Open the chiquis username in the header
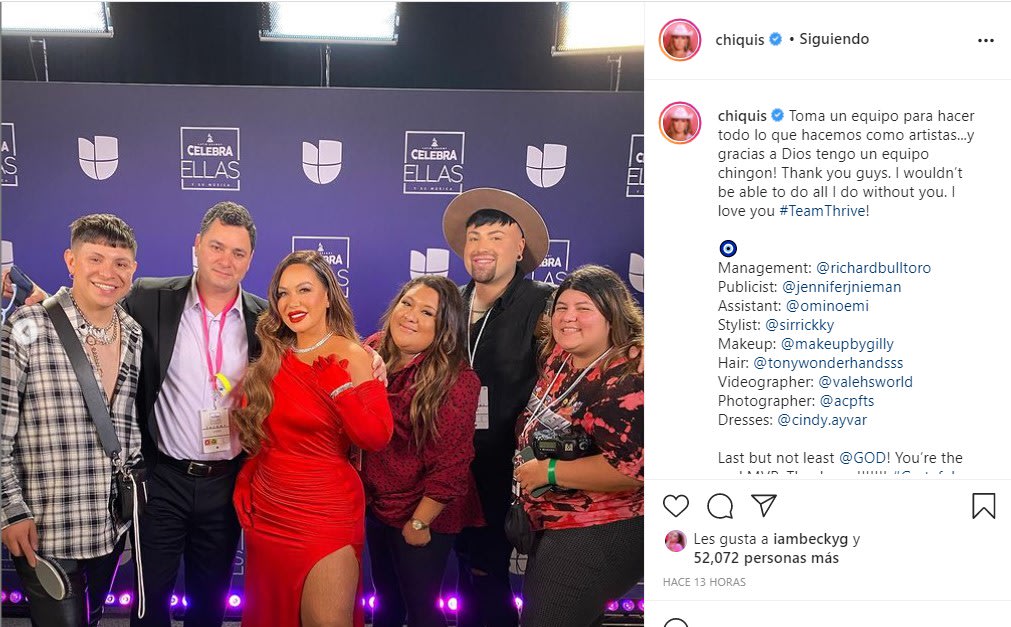Image resolution: width=1011 pixels, height=627 pixels. pos(740,40)
